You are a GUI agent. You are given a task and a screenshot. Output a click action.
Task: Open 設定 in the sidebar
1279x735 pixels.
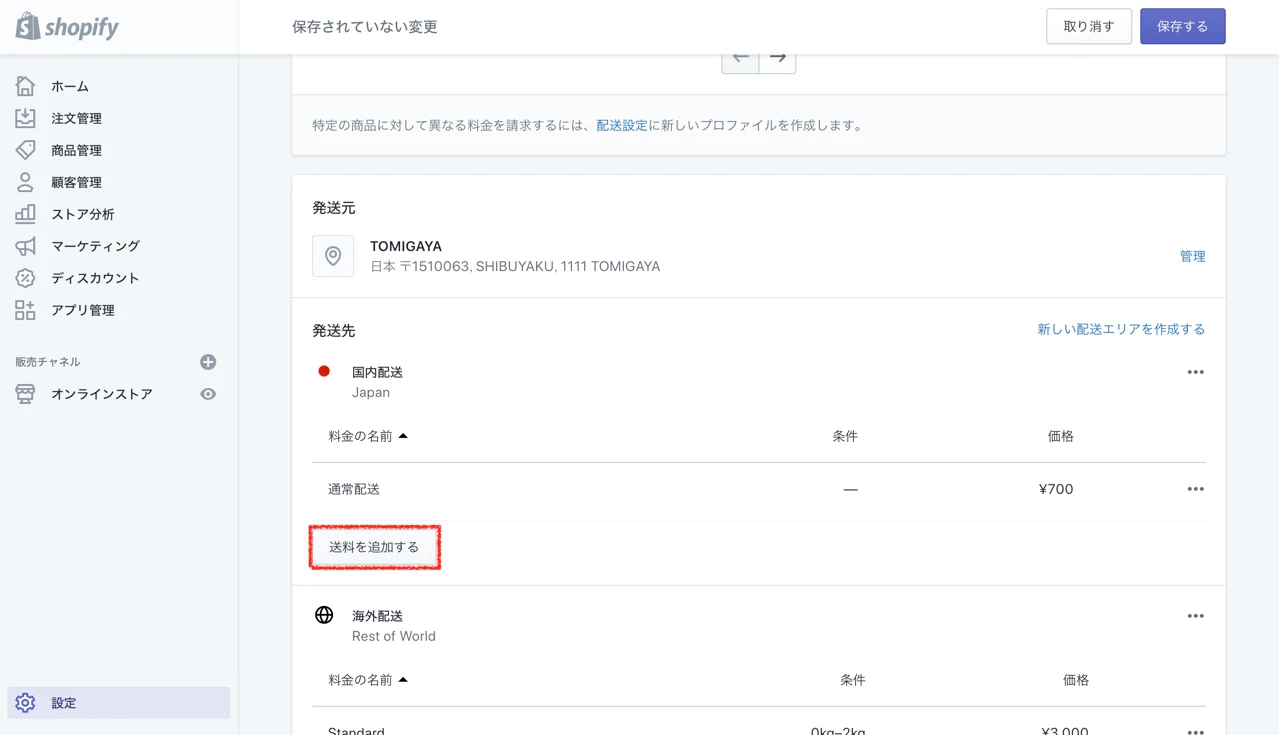point(64,703)
